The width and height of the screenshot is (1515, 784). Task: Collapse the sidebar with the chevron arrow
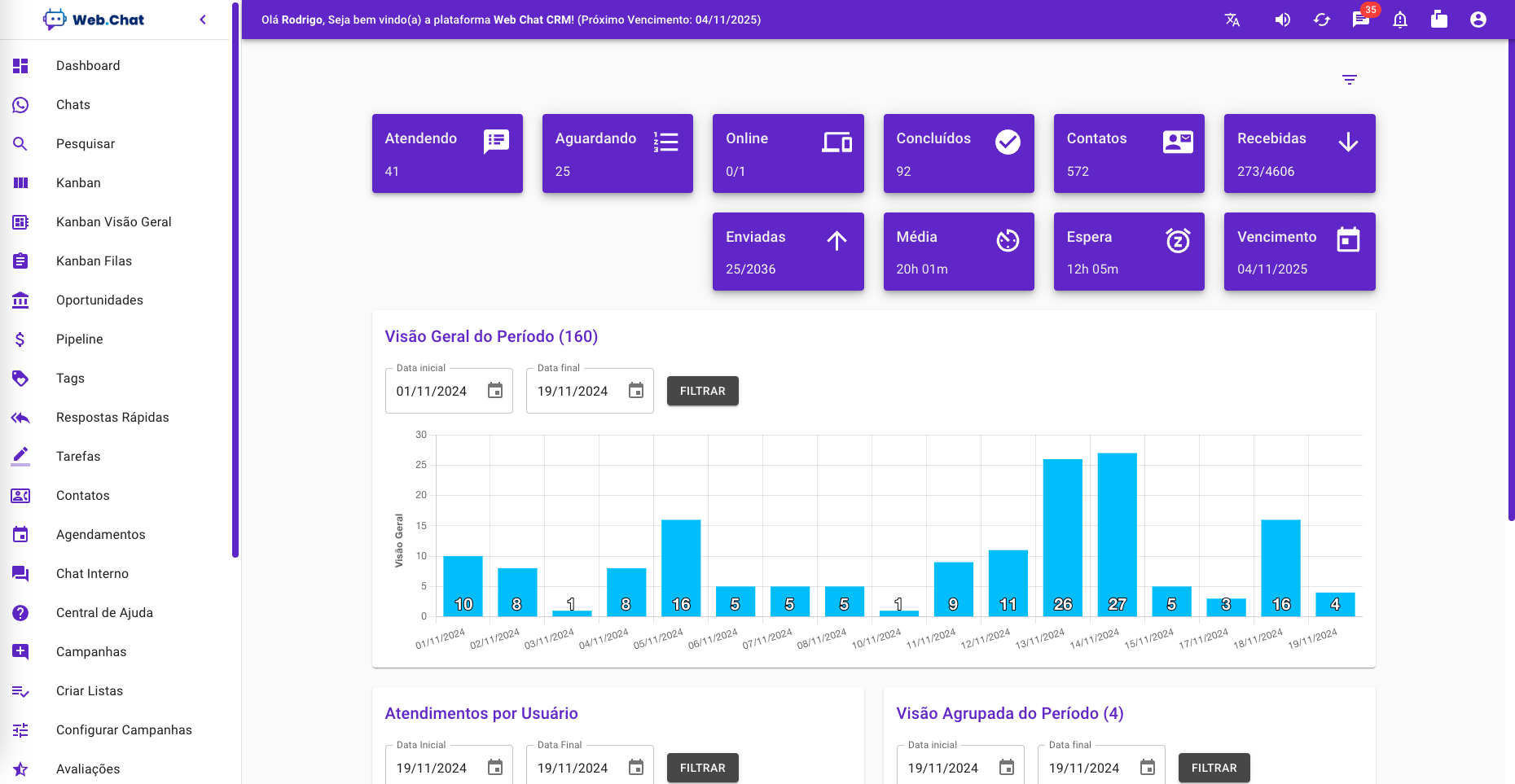[x=203, y=20]
